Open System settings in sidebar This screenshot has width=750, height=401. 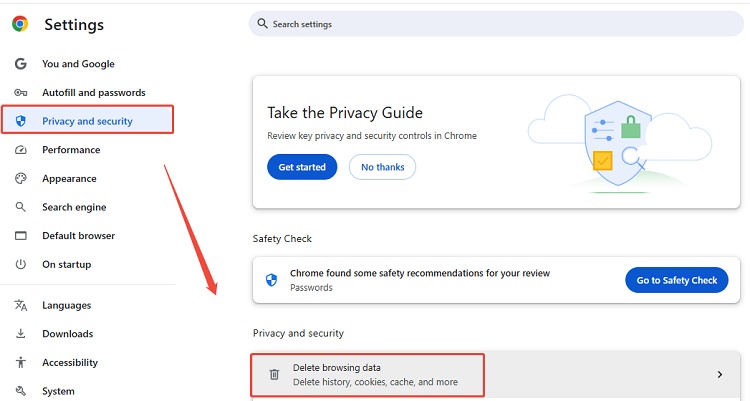[x=58, y=391]
